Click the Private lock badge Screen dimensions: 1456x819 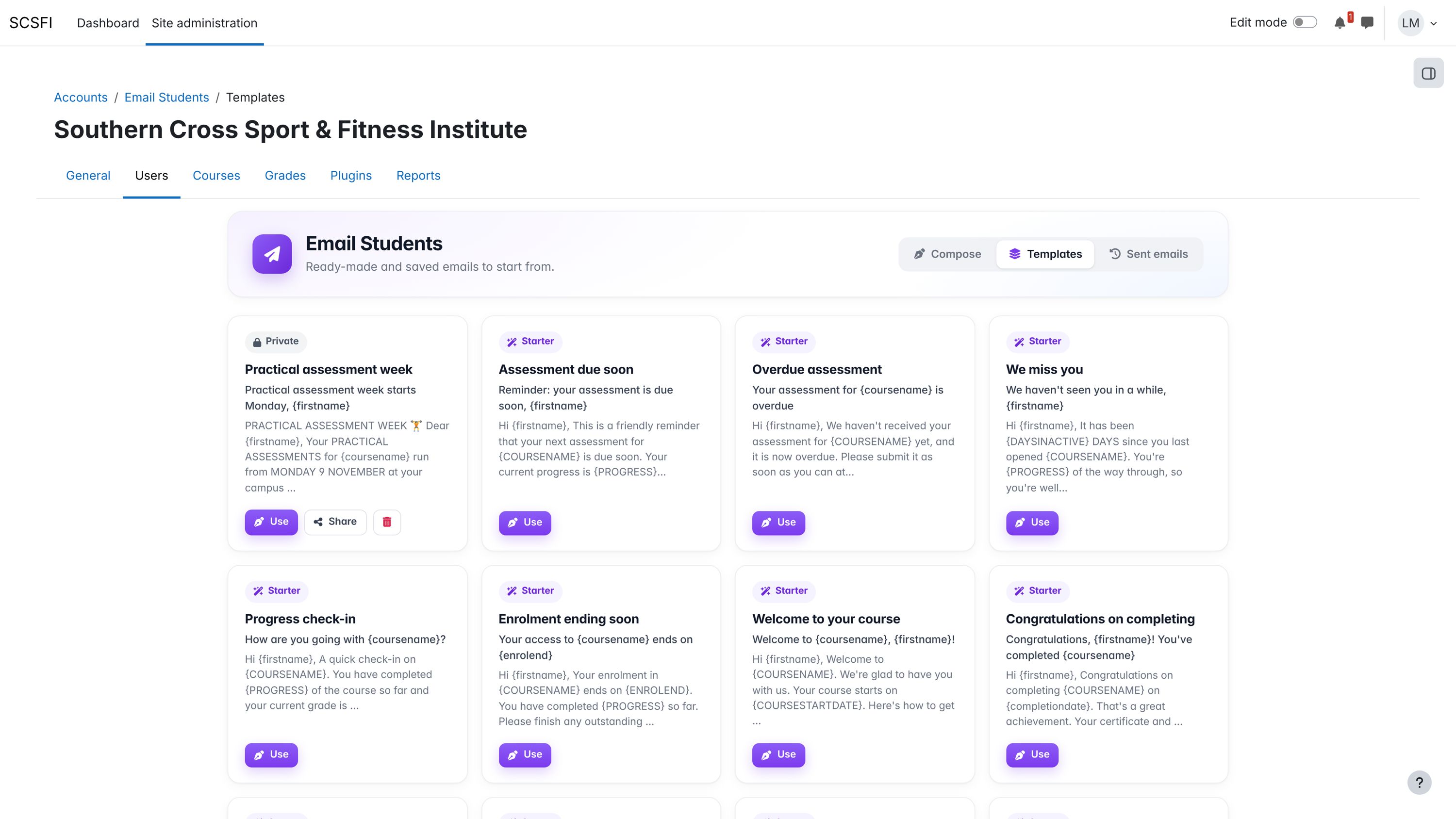click(x=276, y=342)
